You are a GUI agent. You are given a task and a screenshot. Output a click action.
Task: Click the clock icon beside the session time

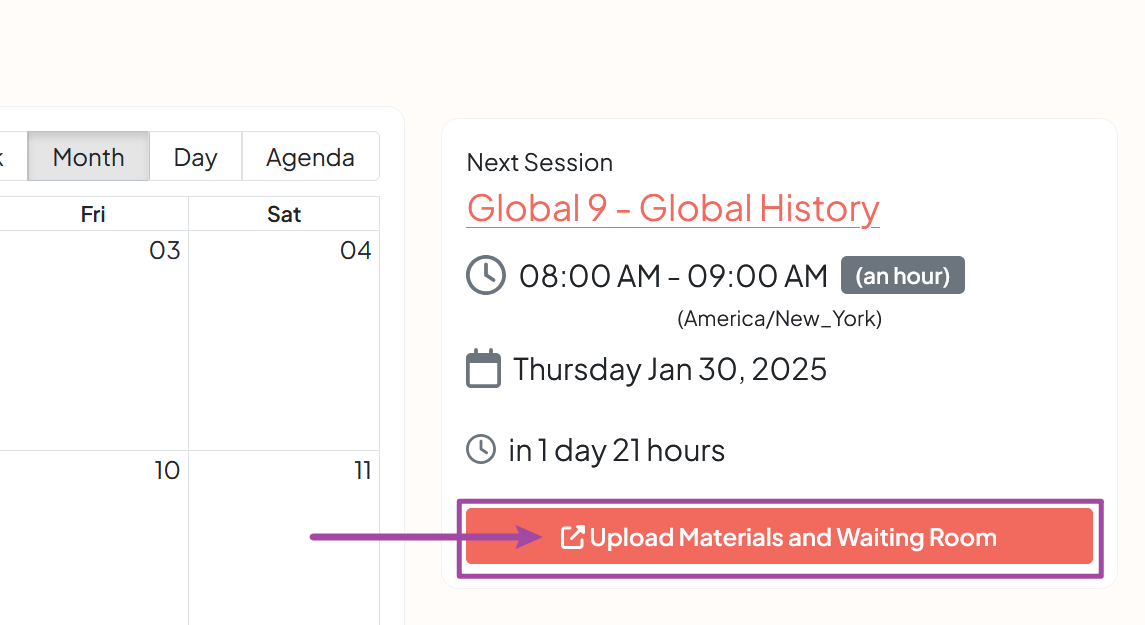coord(486,275)
